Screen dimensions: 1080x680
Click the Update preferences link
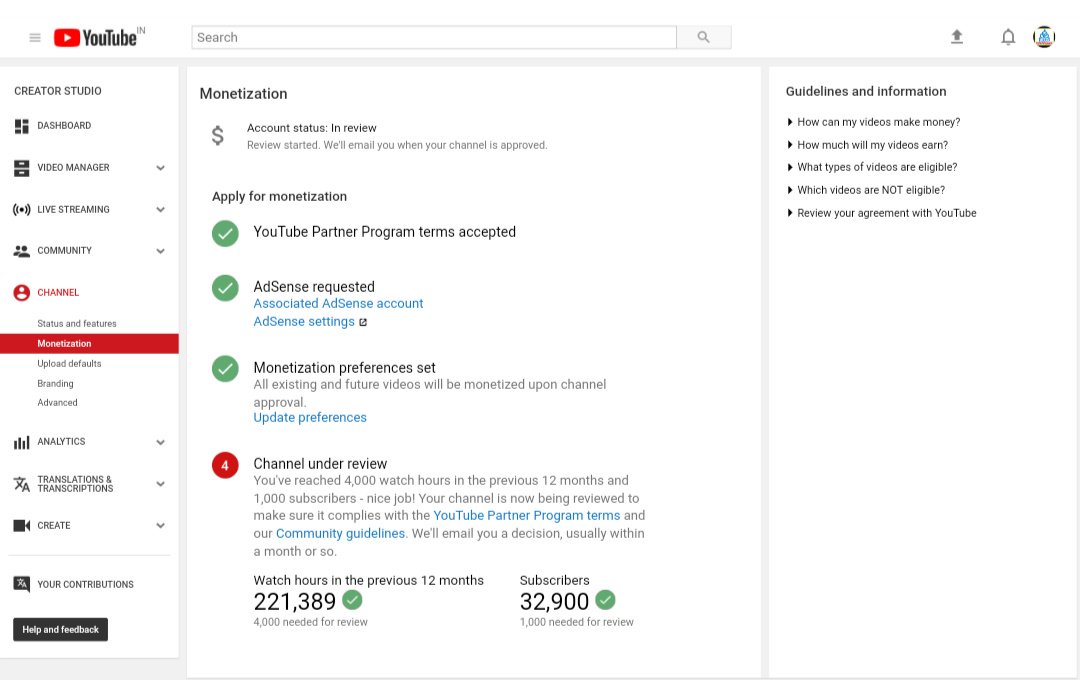[x=310, y=418]
